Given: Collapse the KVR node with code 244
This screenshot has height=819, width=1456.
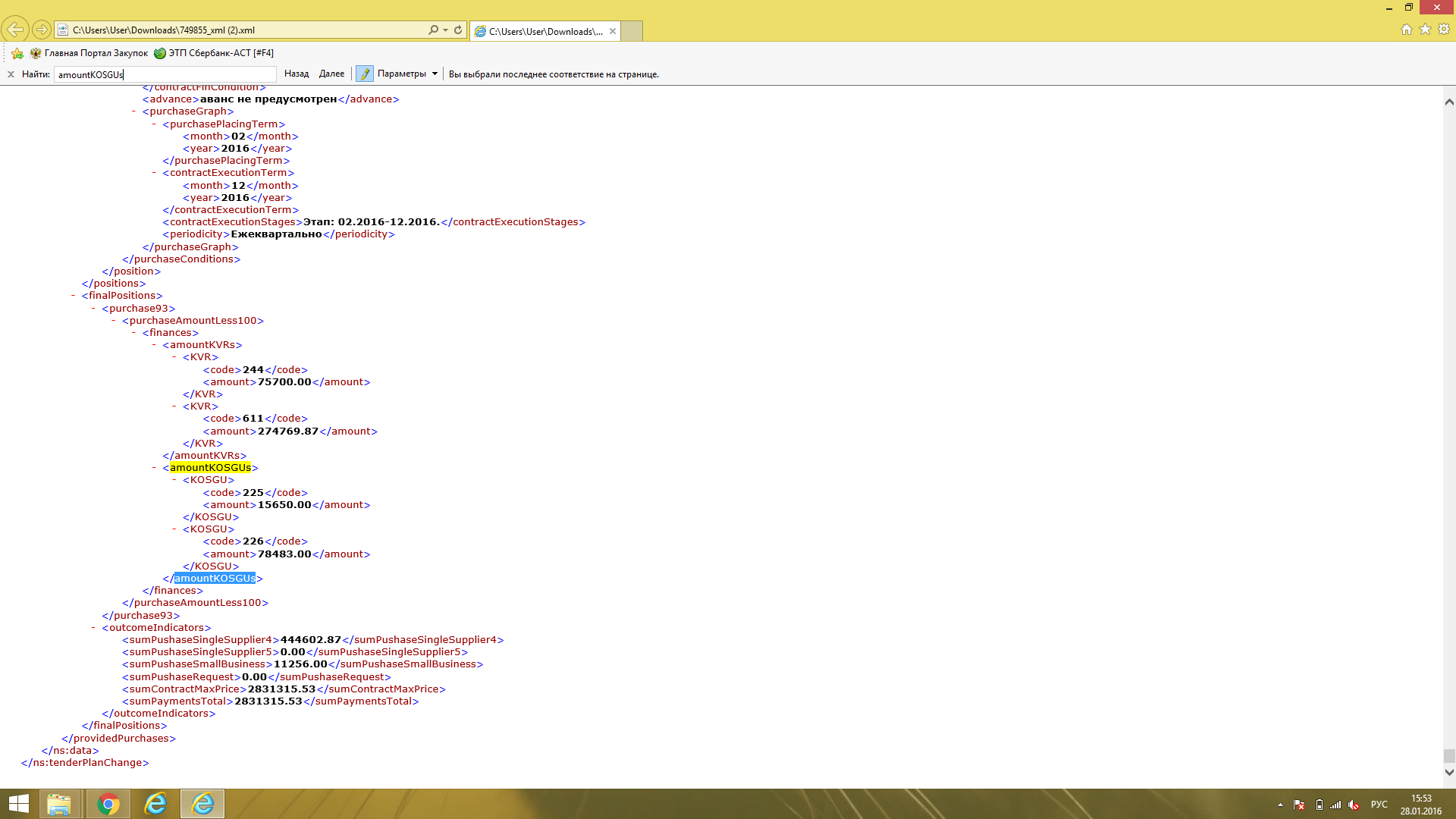Looking at the screenshot, I should [174, 357].
